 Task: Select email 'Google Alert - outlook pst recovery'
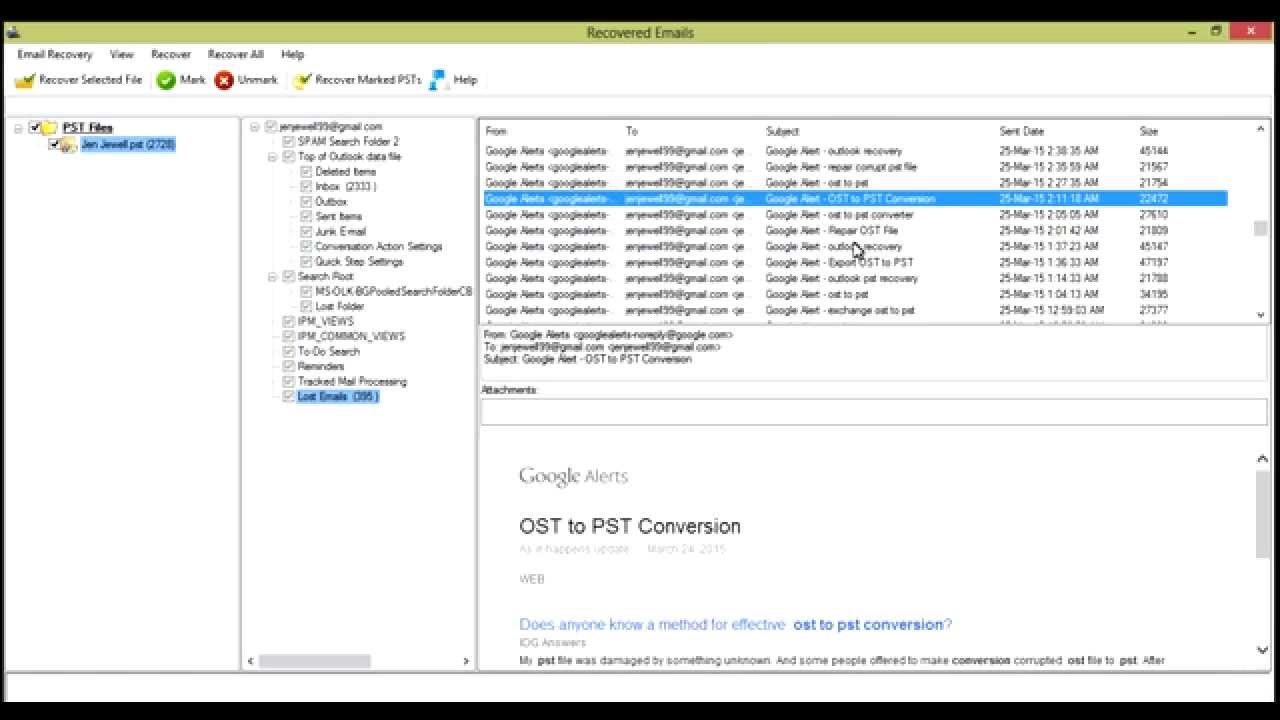click(855, 279)
